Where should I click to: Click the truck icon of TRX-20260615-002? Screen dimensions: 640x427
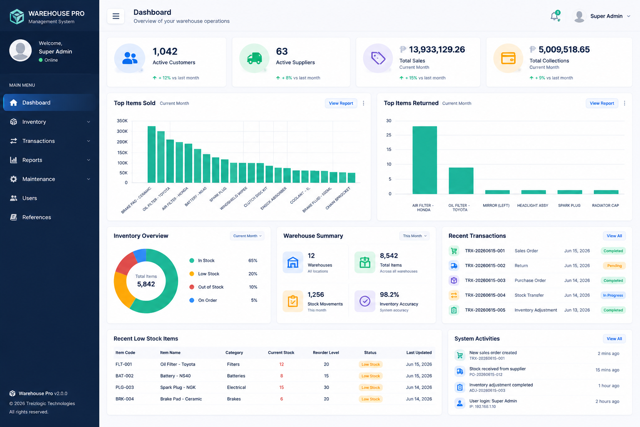pos(454,266)
